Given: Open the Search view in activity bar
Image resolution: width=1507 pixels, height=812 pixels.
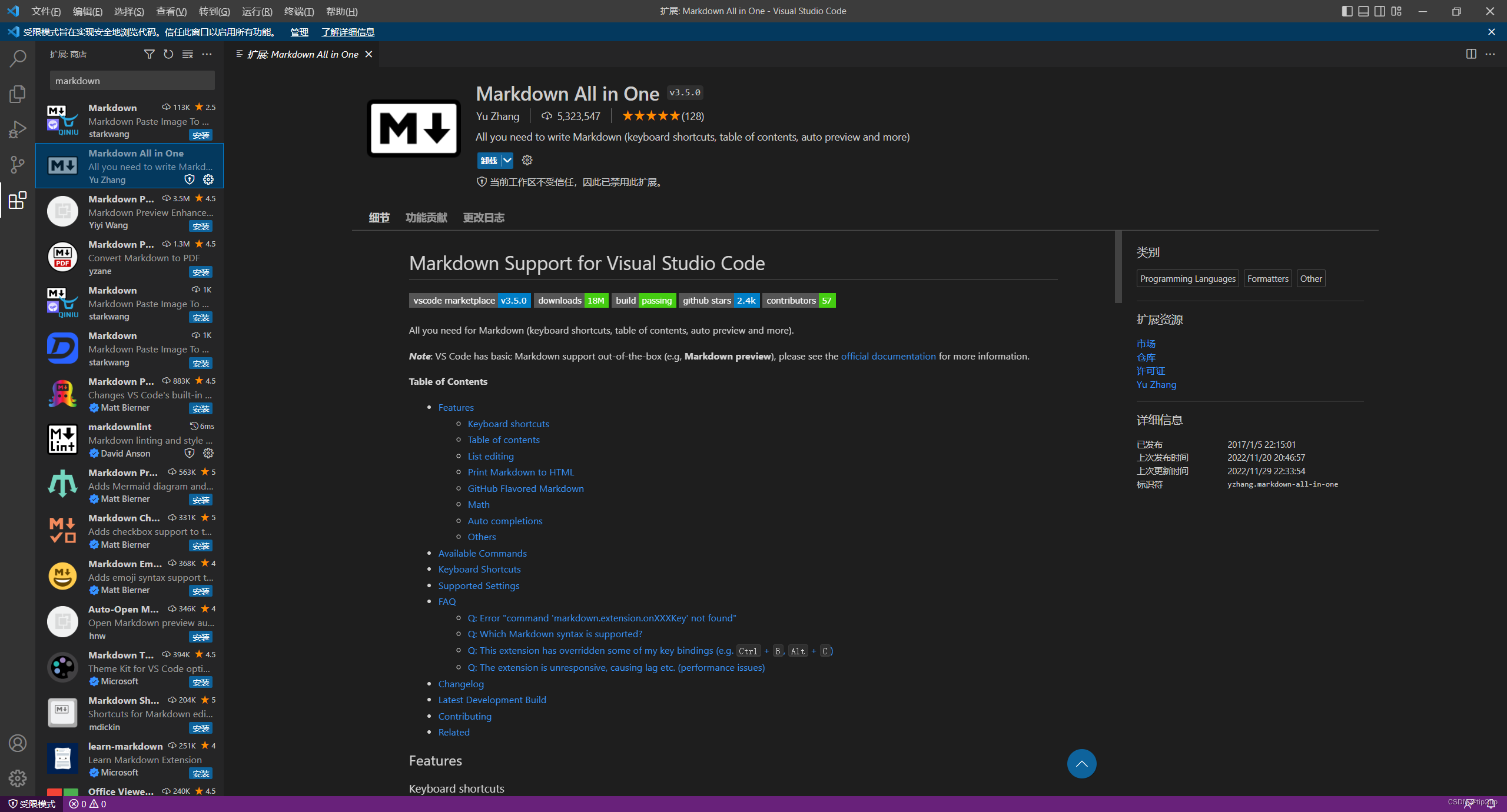Looking at the screenshot, I should (18, 58).
